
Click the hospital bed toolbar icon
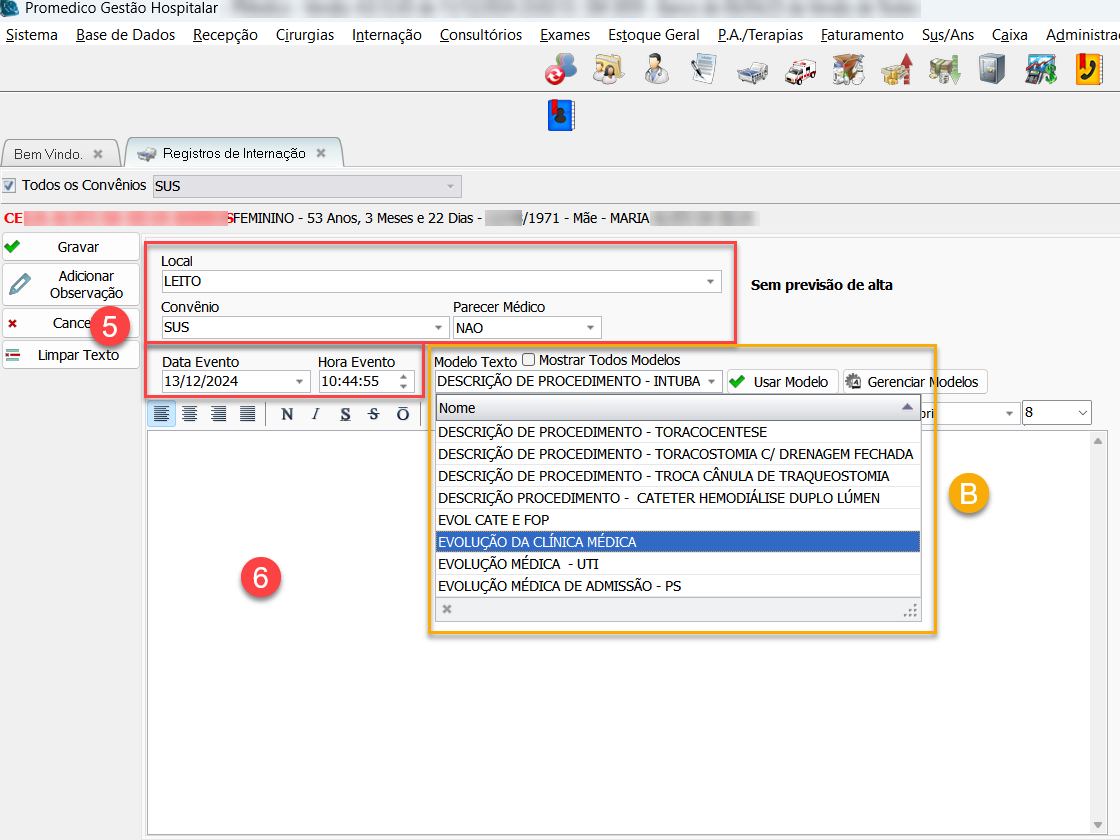point(752,71)
